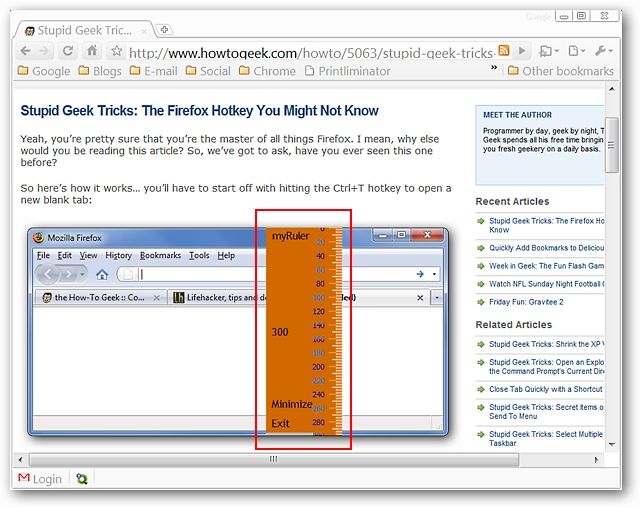Image resolution: width=640 pixels, height=508 pixels.
Task: Open the Bookmarks menu in Firefox screenshot
Action: point(160,255)
